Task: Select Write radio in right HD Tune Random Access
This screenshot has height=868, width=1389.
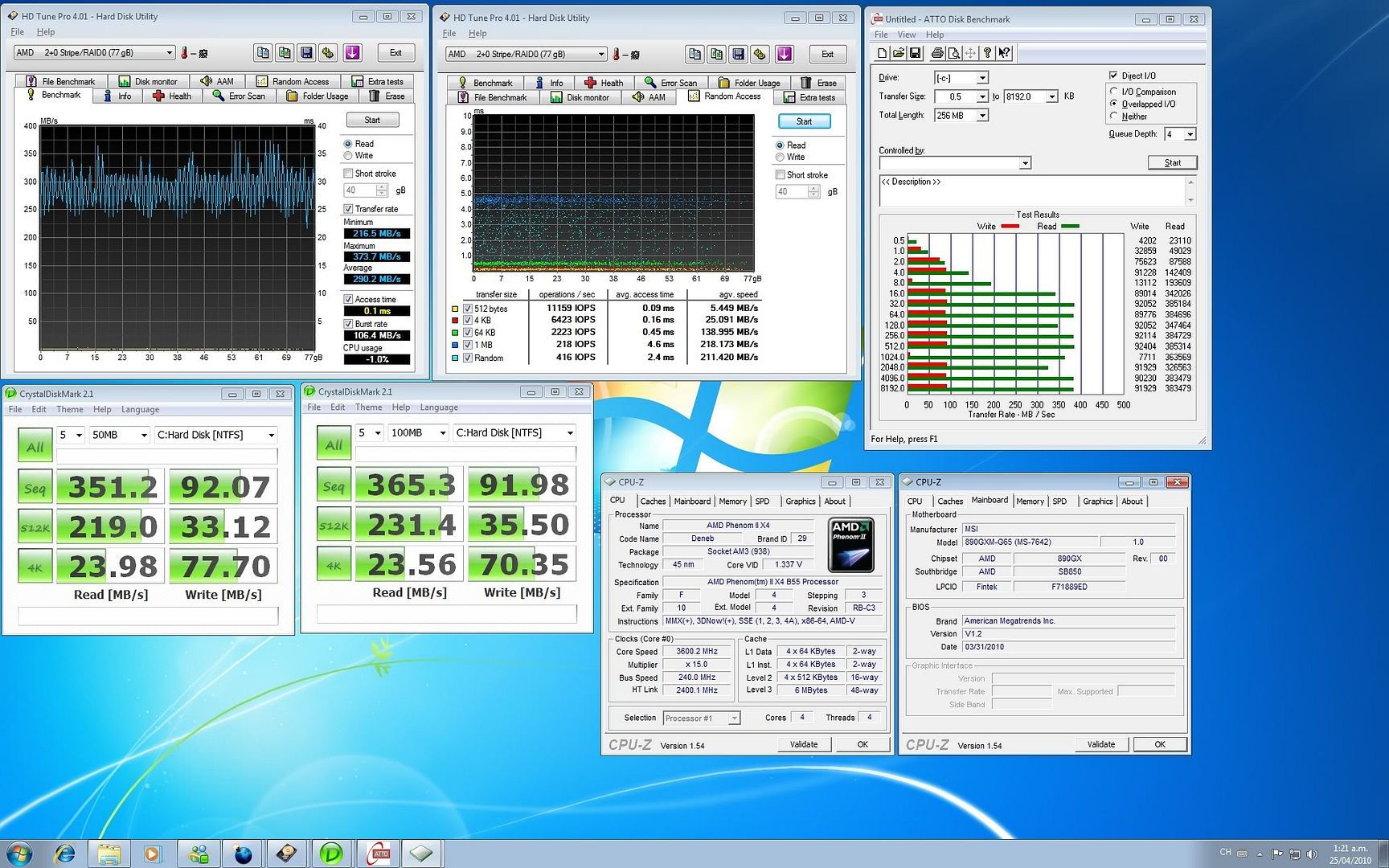Action: (x=780, y=158)
